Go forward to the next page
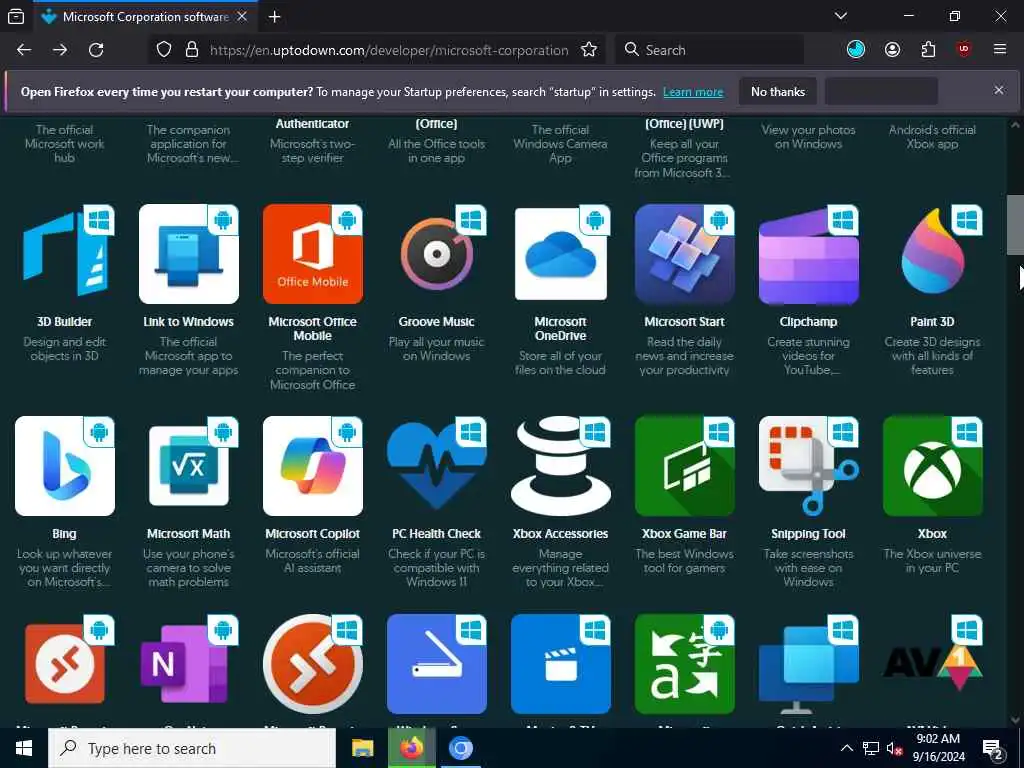1024x768 pixels. click(60, 50)
